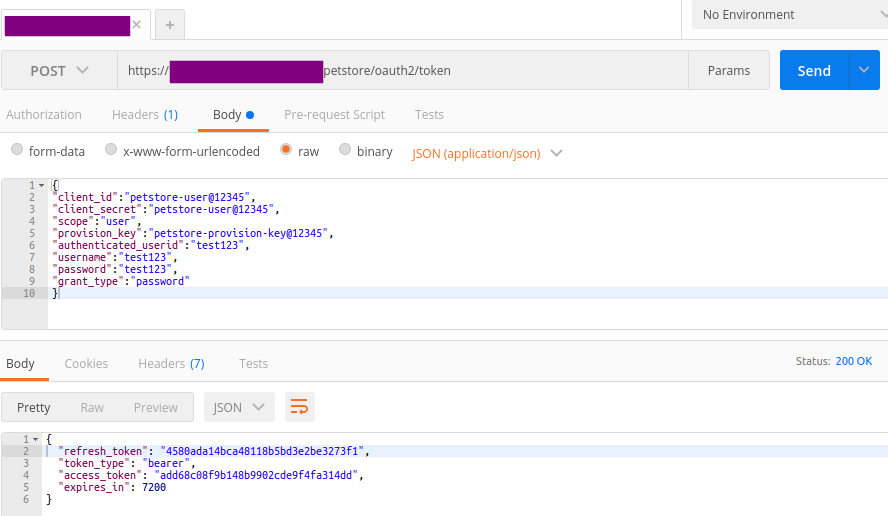Viewport: 888px width, 516px height.
Task: Close the current request tab
Action: pos(137,25)
